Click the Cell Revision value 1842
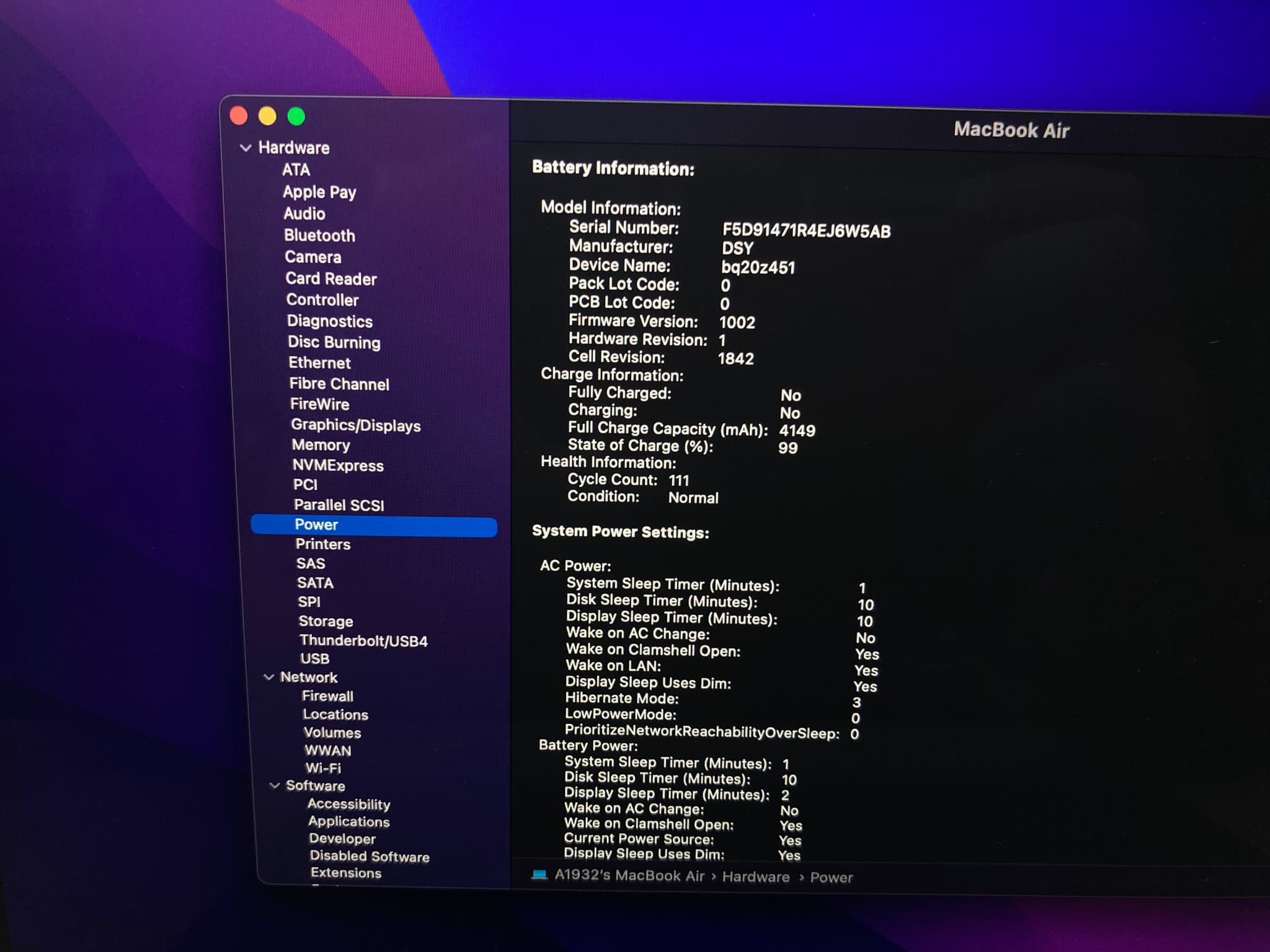This screenshot has height=952, width=1270. pyautogui.click(x=735, y=358)
